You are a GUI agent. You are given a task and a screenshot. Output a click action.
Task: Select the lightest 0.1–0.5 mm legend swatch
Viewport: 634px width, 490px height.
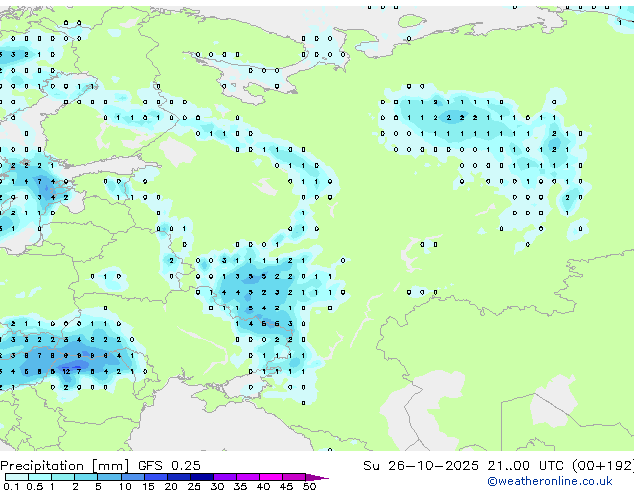pyautogui.click(x=17, y=477)
